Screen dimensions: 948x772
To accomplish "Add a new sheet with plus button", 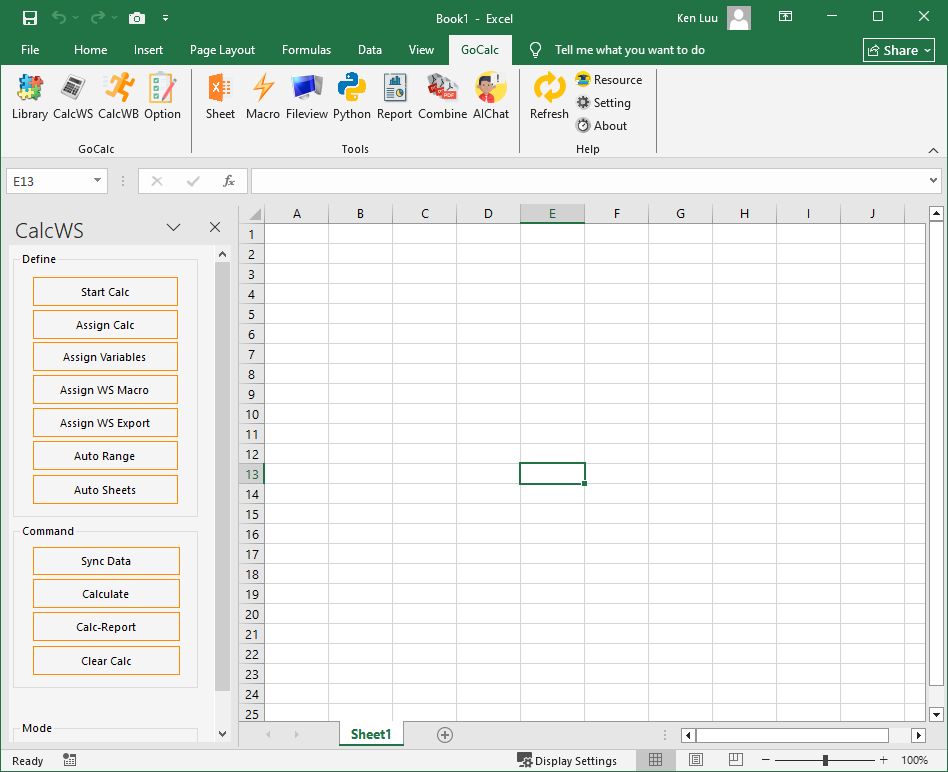I will tap(445, 735).
